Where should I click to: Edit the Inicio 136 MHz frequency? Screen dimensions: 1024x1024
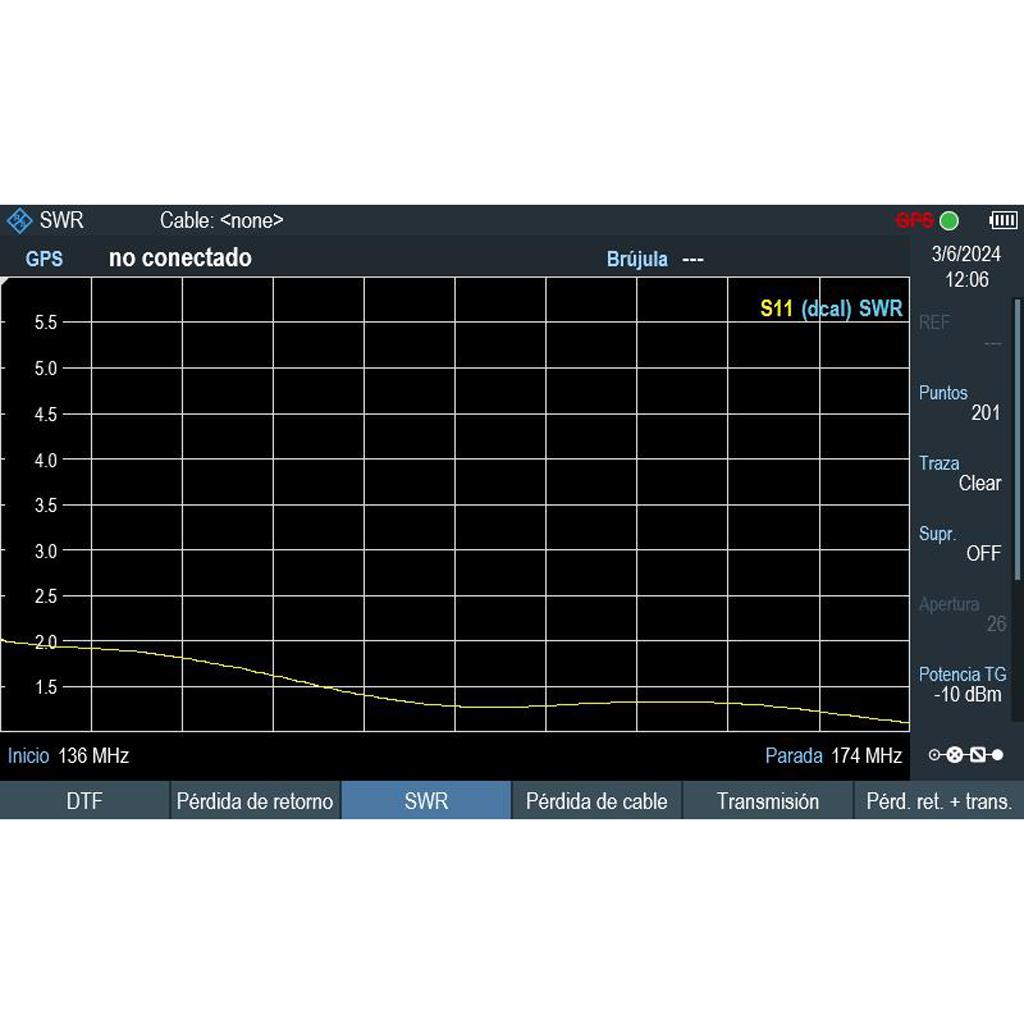tap(69, 756)
